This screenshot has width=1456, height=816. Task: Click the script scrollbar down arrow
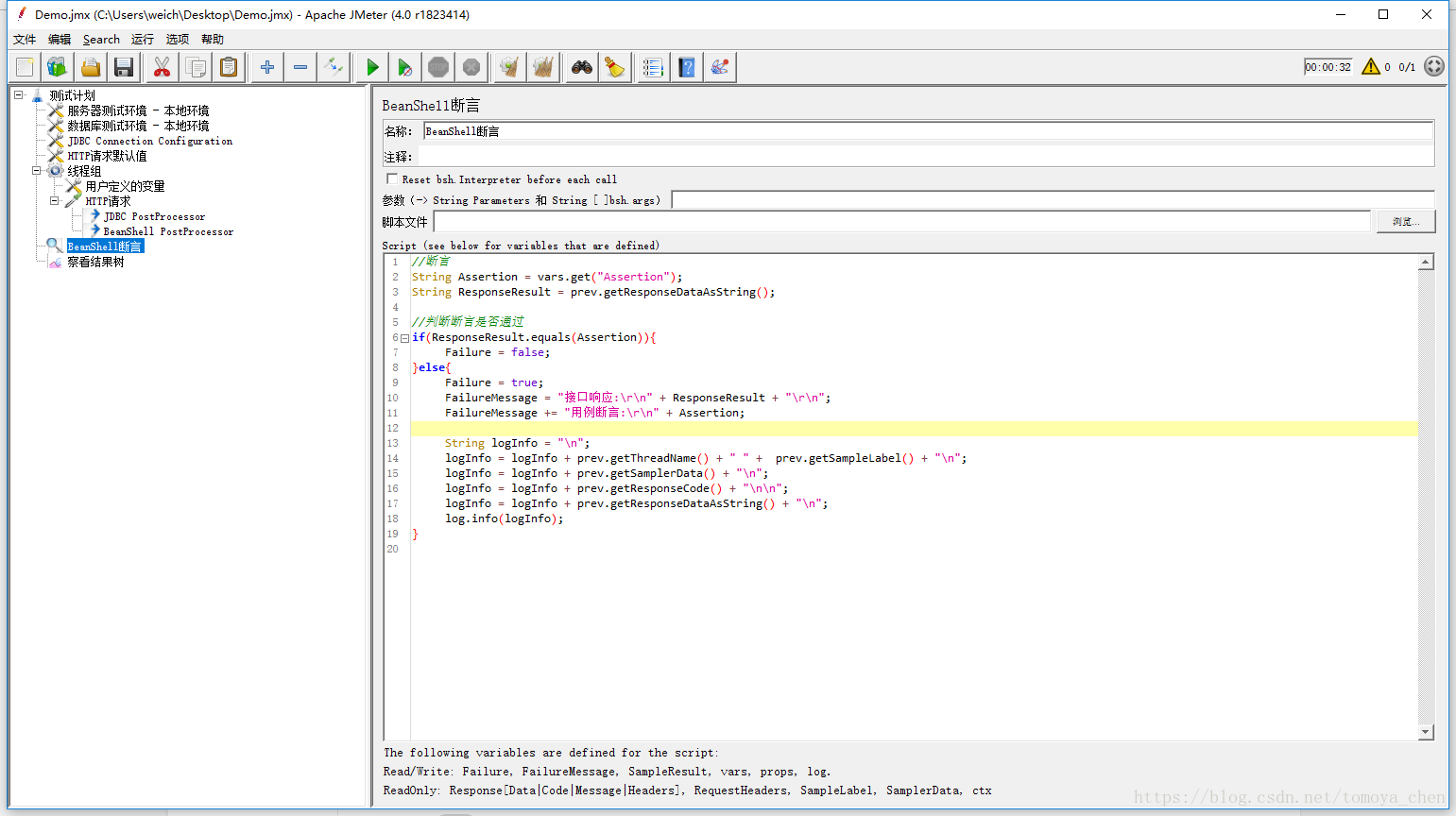click(1426, 732)
